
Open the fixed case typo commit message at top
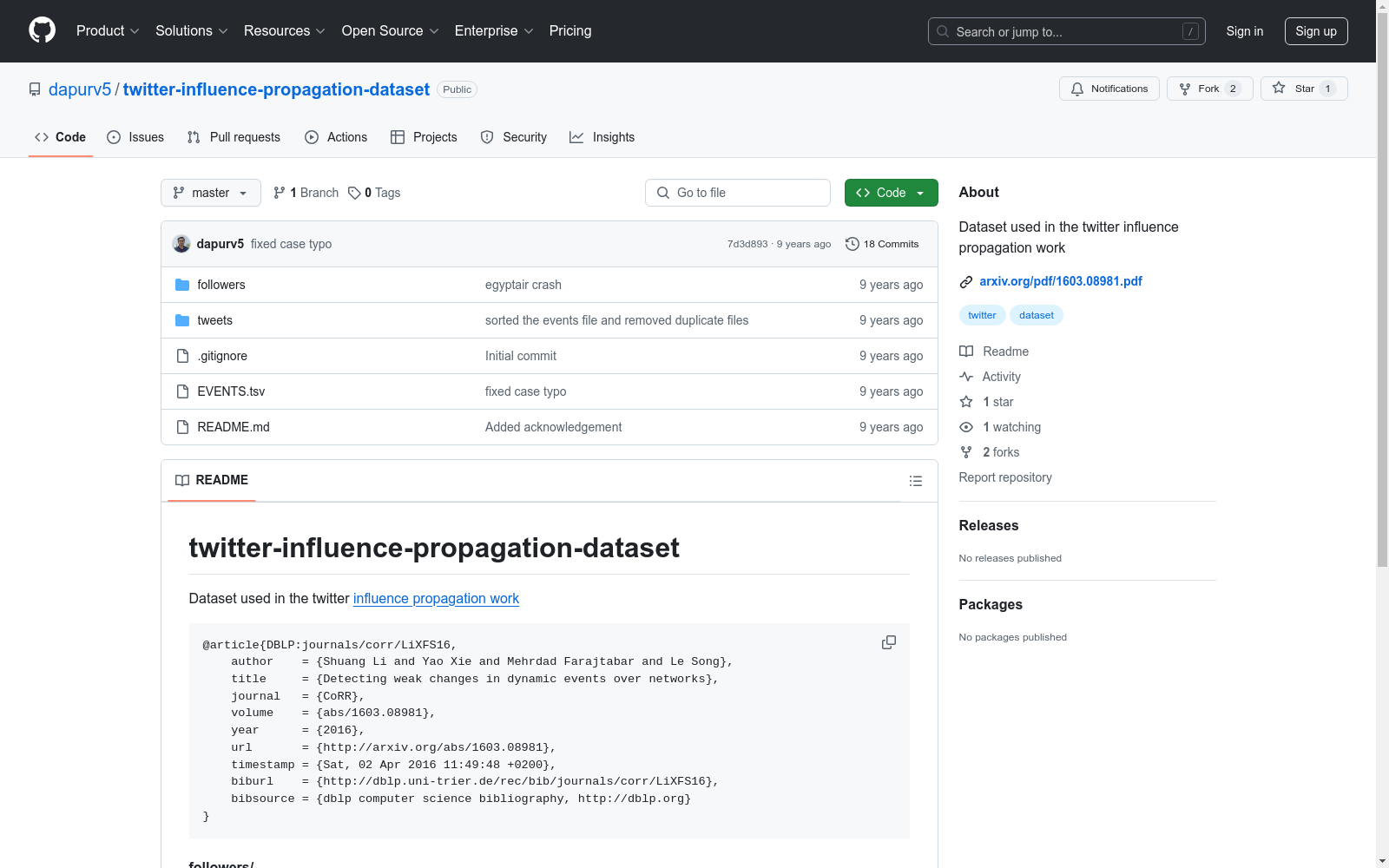coord(291,244)
